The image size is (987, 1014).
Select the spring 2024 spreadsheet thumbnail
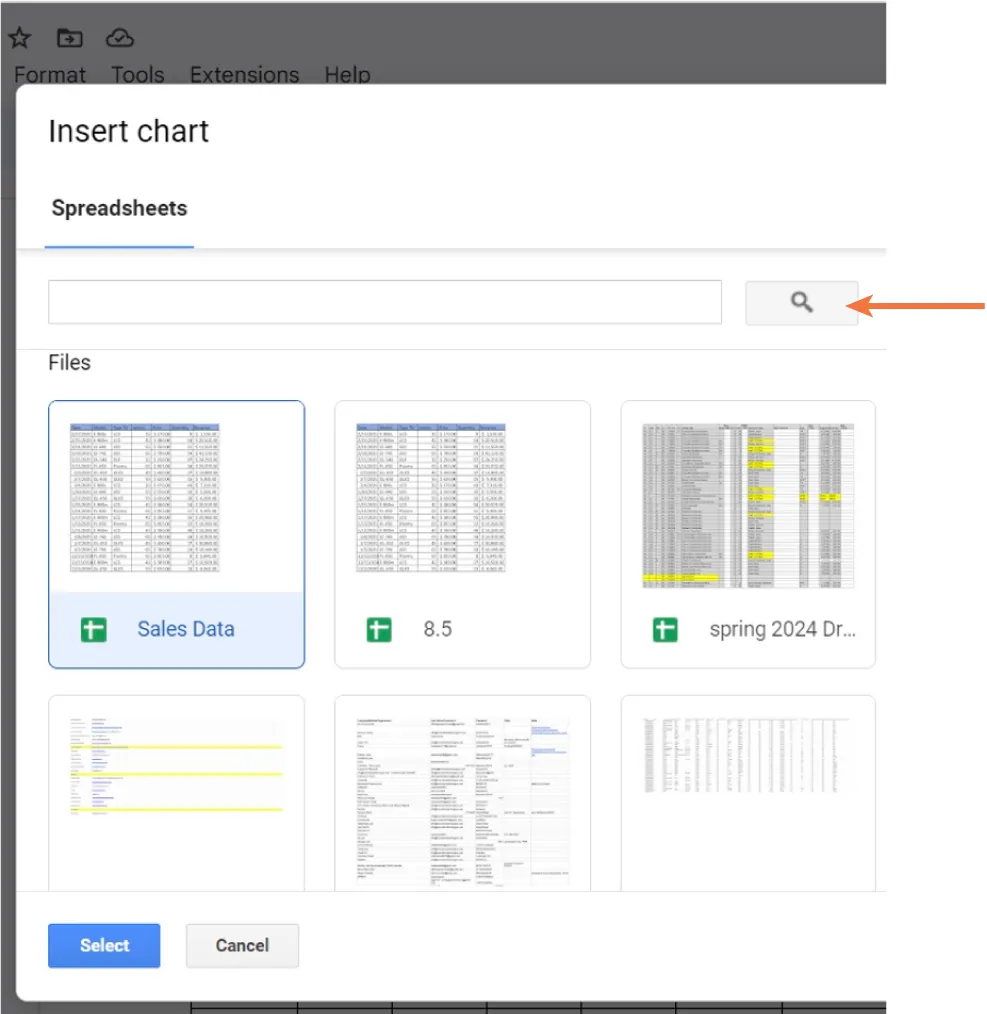tap(748, 505)
